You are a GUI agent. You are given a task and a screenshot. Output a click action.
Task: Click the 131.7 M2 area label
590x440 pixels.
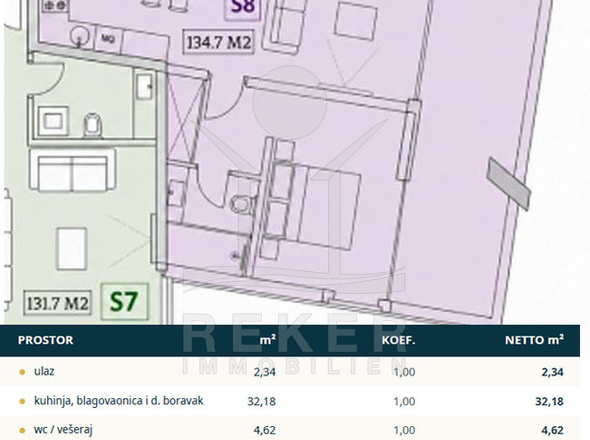pyautogui.click(x=58, y=303)
